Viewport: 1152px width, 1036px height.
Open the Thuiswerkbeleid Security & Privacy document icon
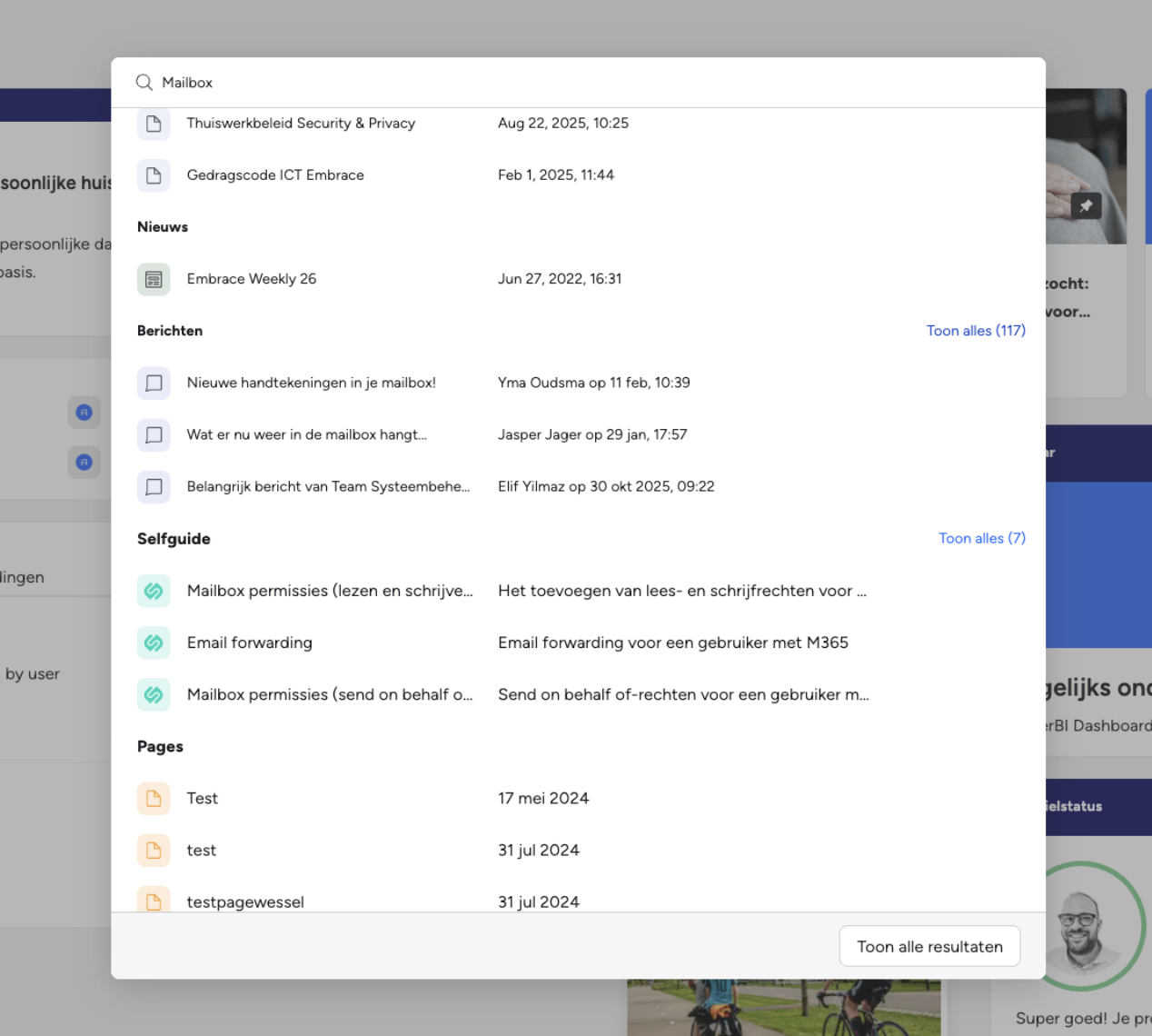pyautogui.click(x=154, y=124)
